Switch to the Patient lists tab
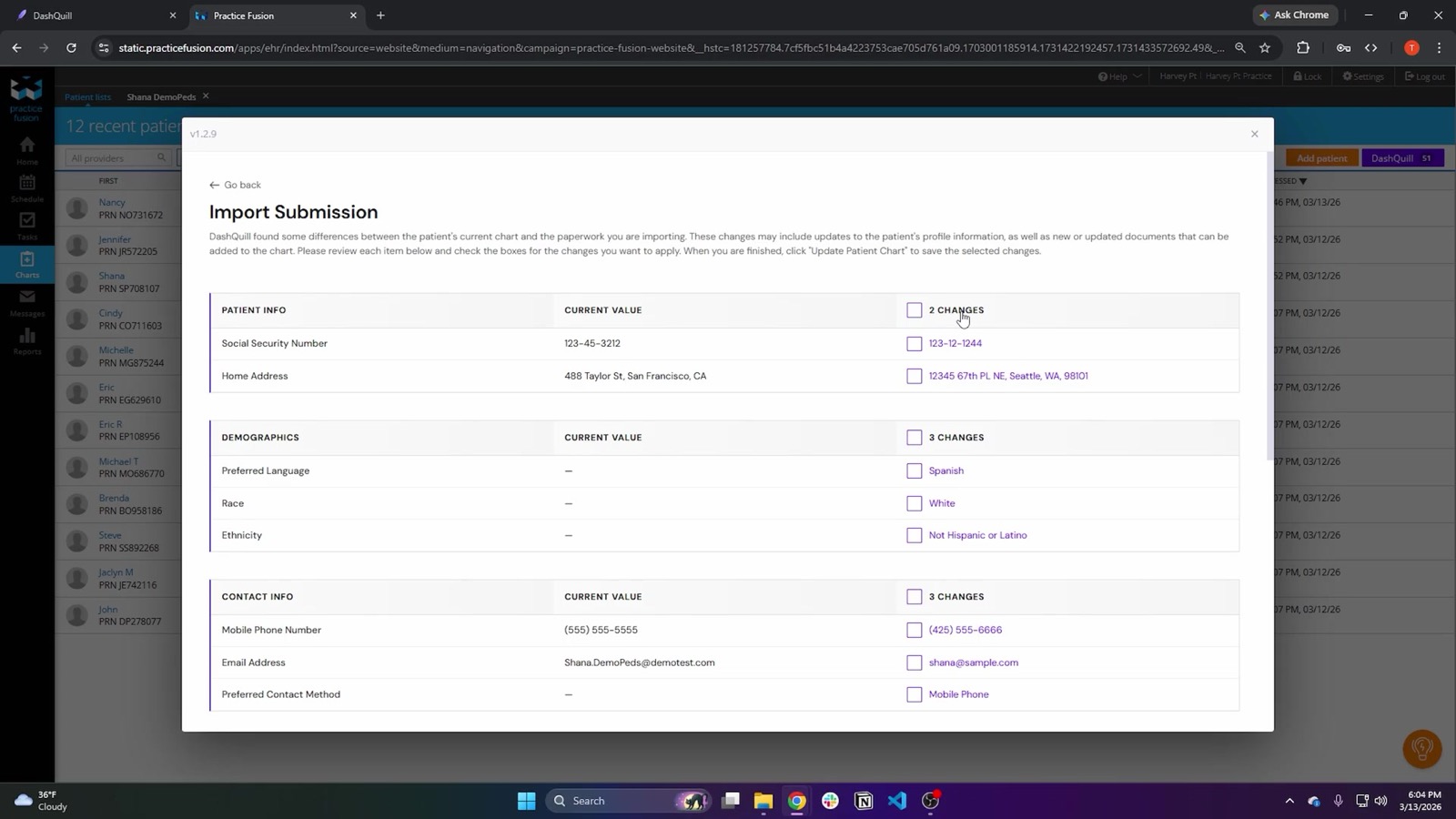Viewport: 1456px width, 819px height. coord(87,96)
